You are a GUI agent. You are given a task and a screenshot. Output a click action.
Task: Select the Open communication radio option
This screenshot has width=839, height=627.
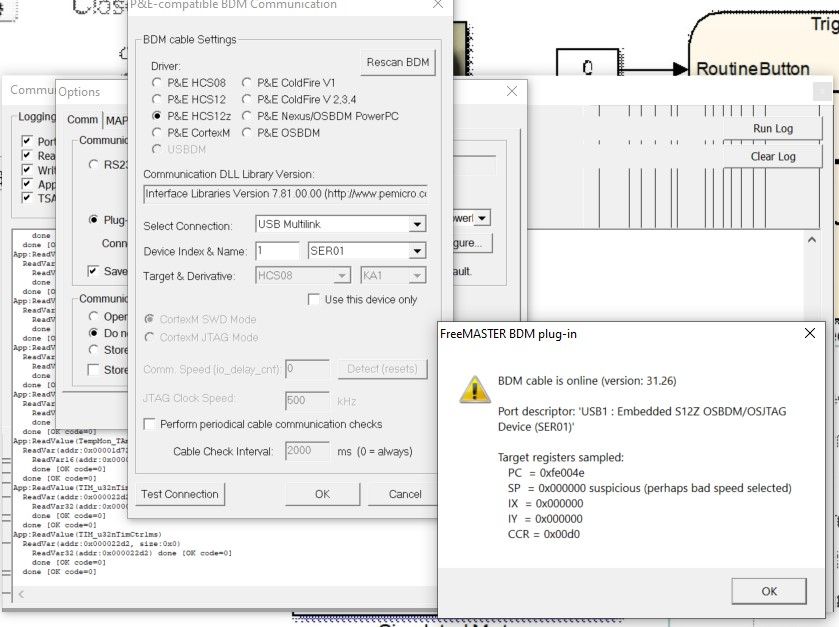(x=93, y=317)
